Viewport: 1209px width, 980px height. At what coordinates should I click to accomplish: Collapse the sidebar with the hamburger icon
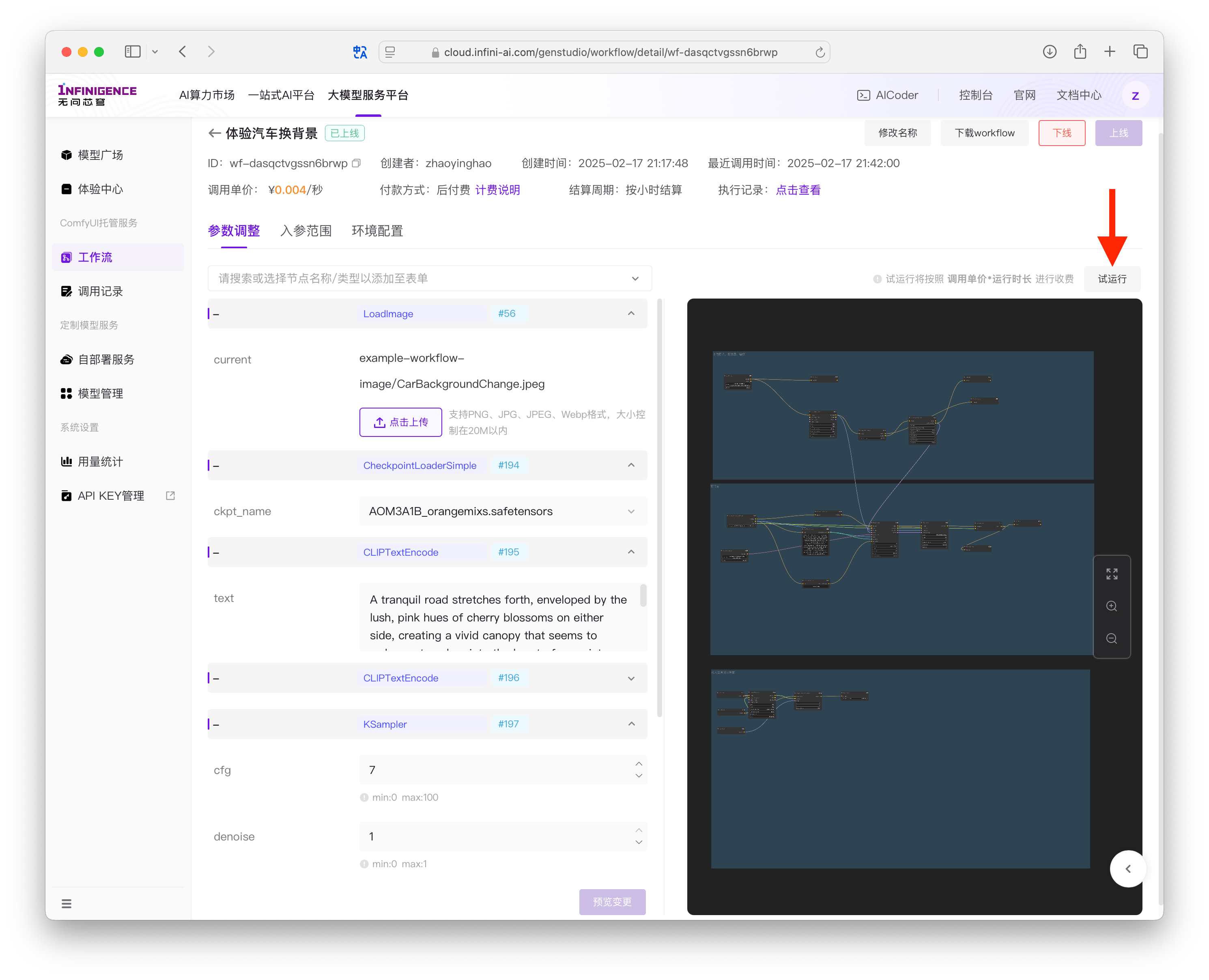click(x=67, y=904)
